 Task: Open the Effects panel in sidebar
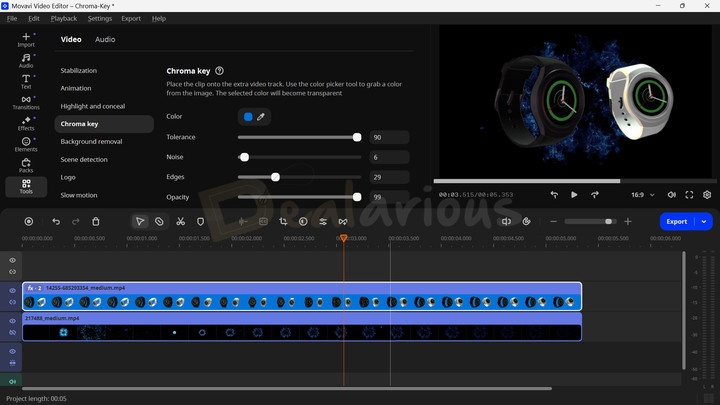point(26,122)
